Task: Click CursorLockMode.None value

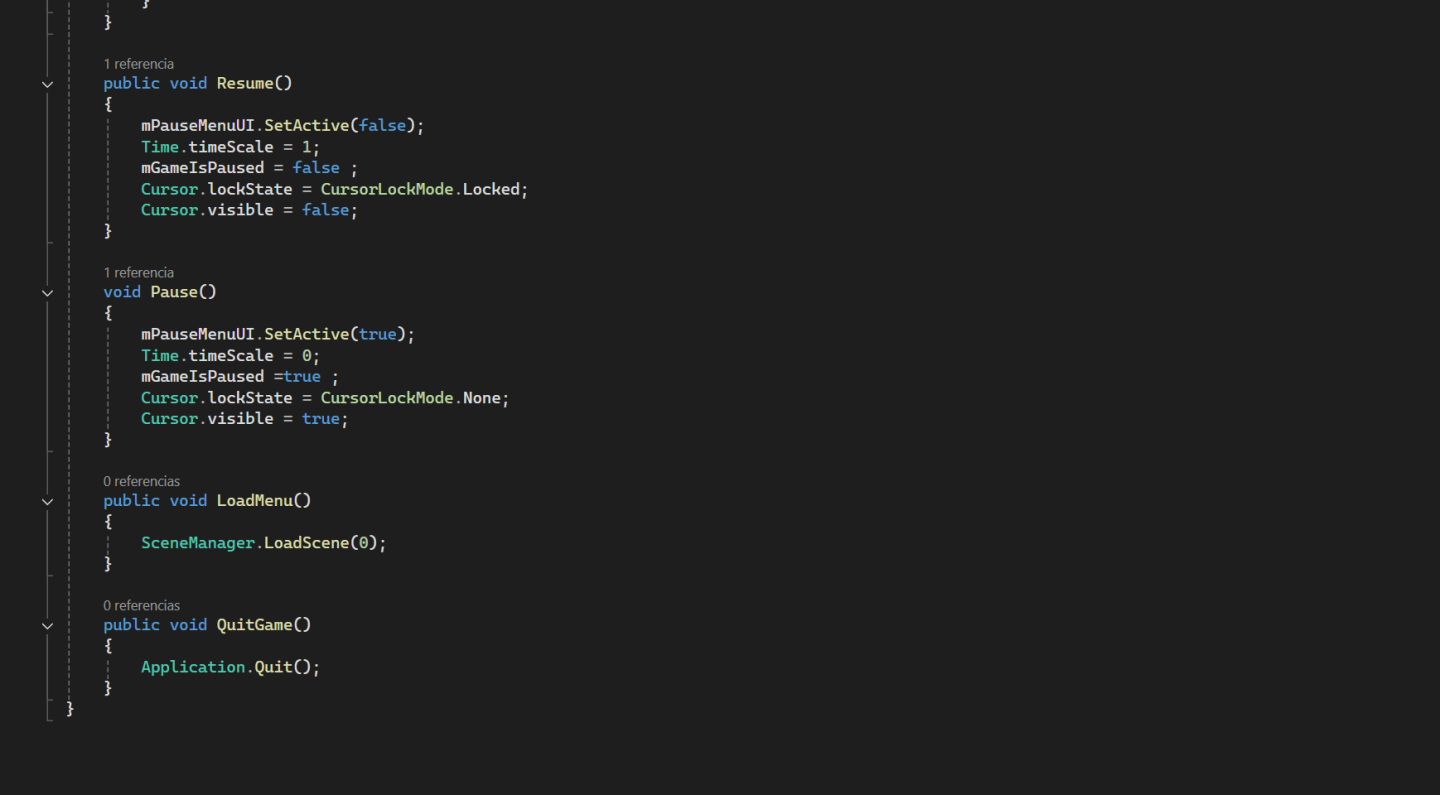Action: click(x=412, y=397)
